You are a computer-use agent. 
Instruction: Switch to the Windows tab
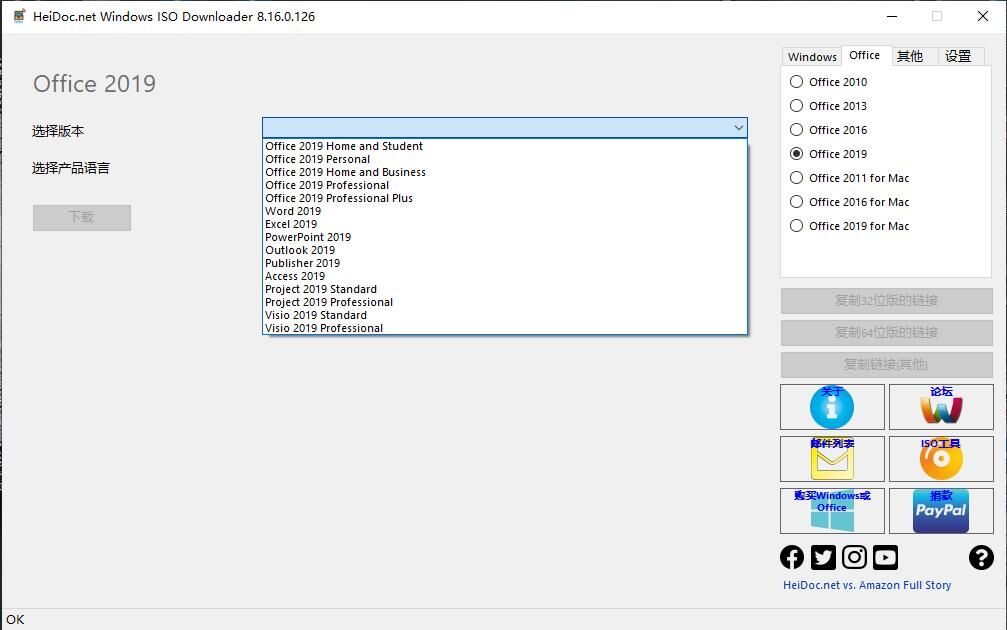tap(812, 57)
